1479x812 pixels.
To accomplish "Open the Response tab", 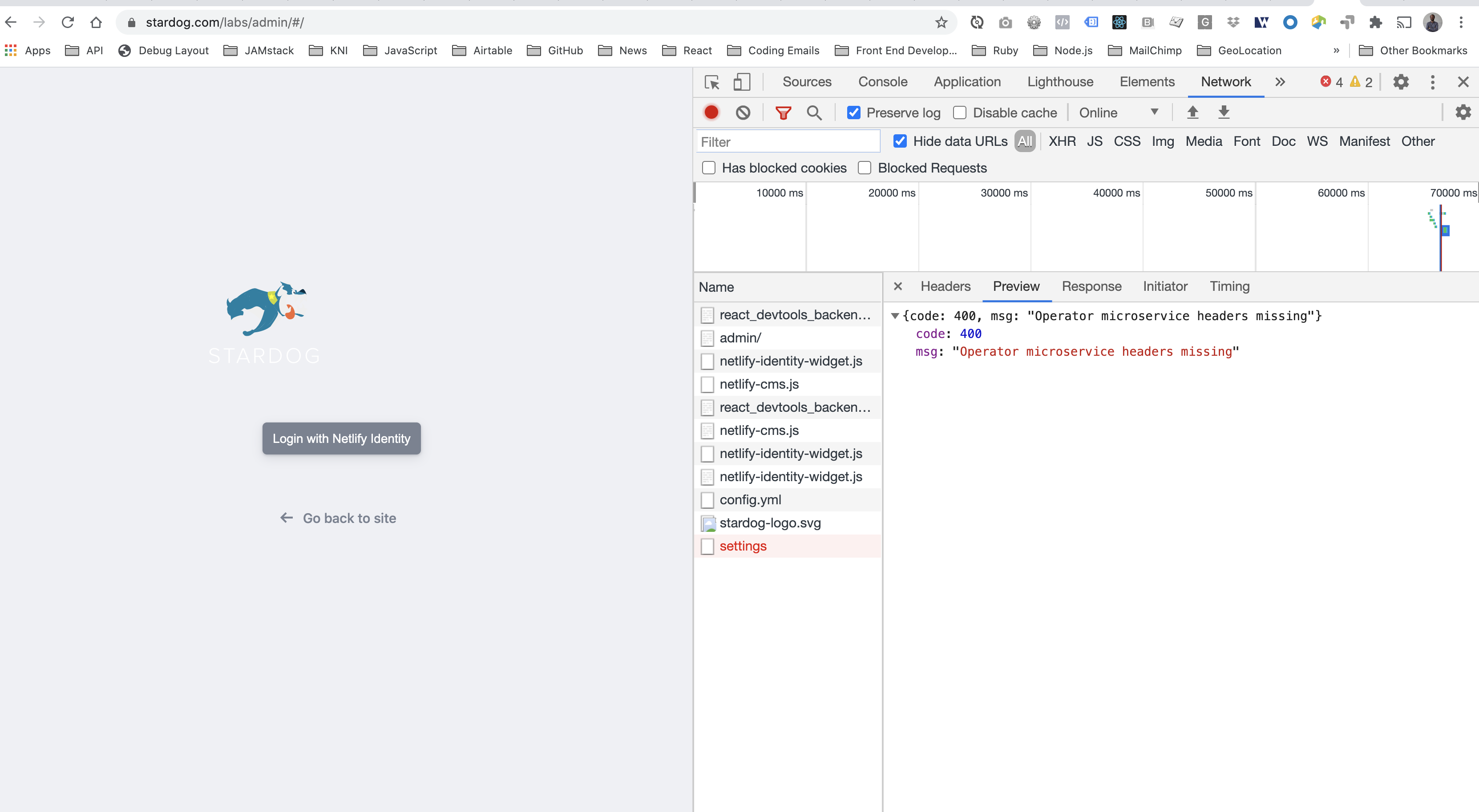I will pos(1091,286).
